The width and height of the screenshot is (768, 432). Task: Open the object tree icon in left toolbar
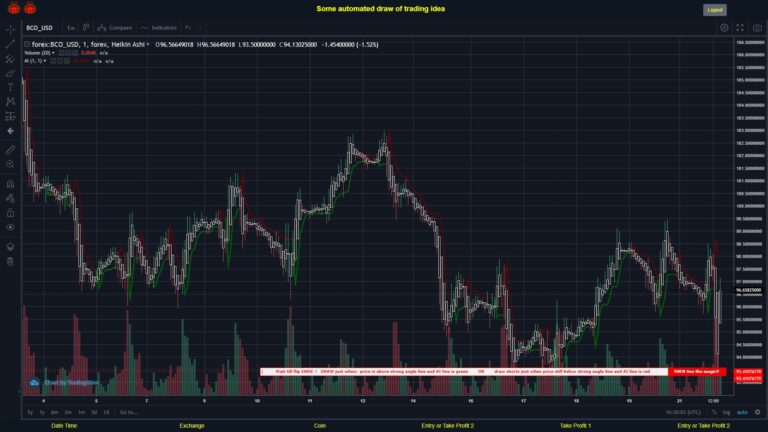click(x=10, y=246)
